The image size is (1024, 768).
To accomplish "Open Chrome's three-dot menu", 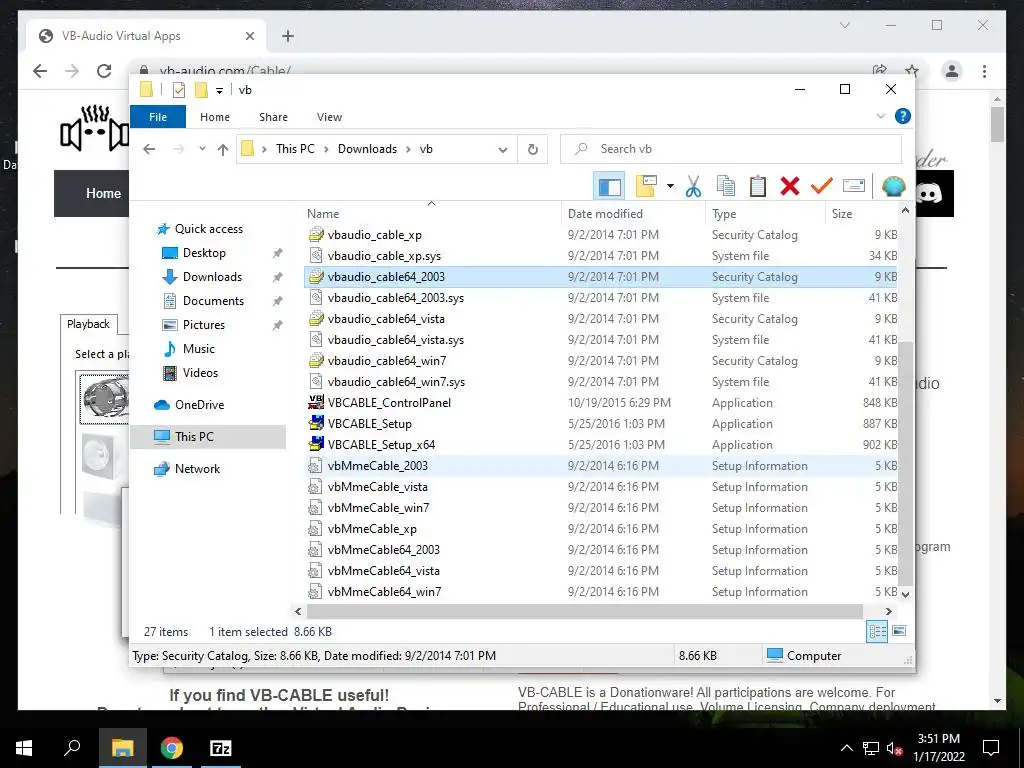I will 984,71.
